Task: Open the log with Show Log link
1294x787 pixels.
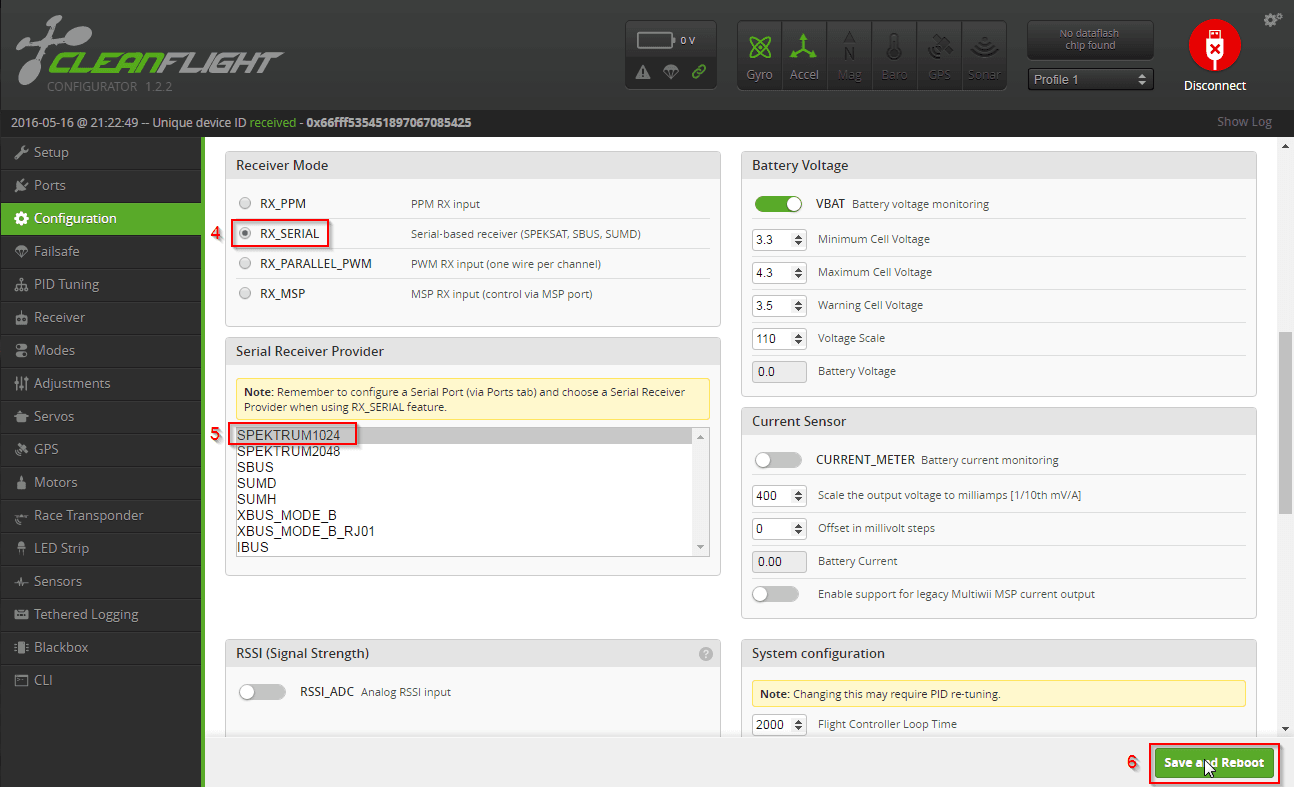Action: click(x=1244, y=121)
